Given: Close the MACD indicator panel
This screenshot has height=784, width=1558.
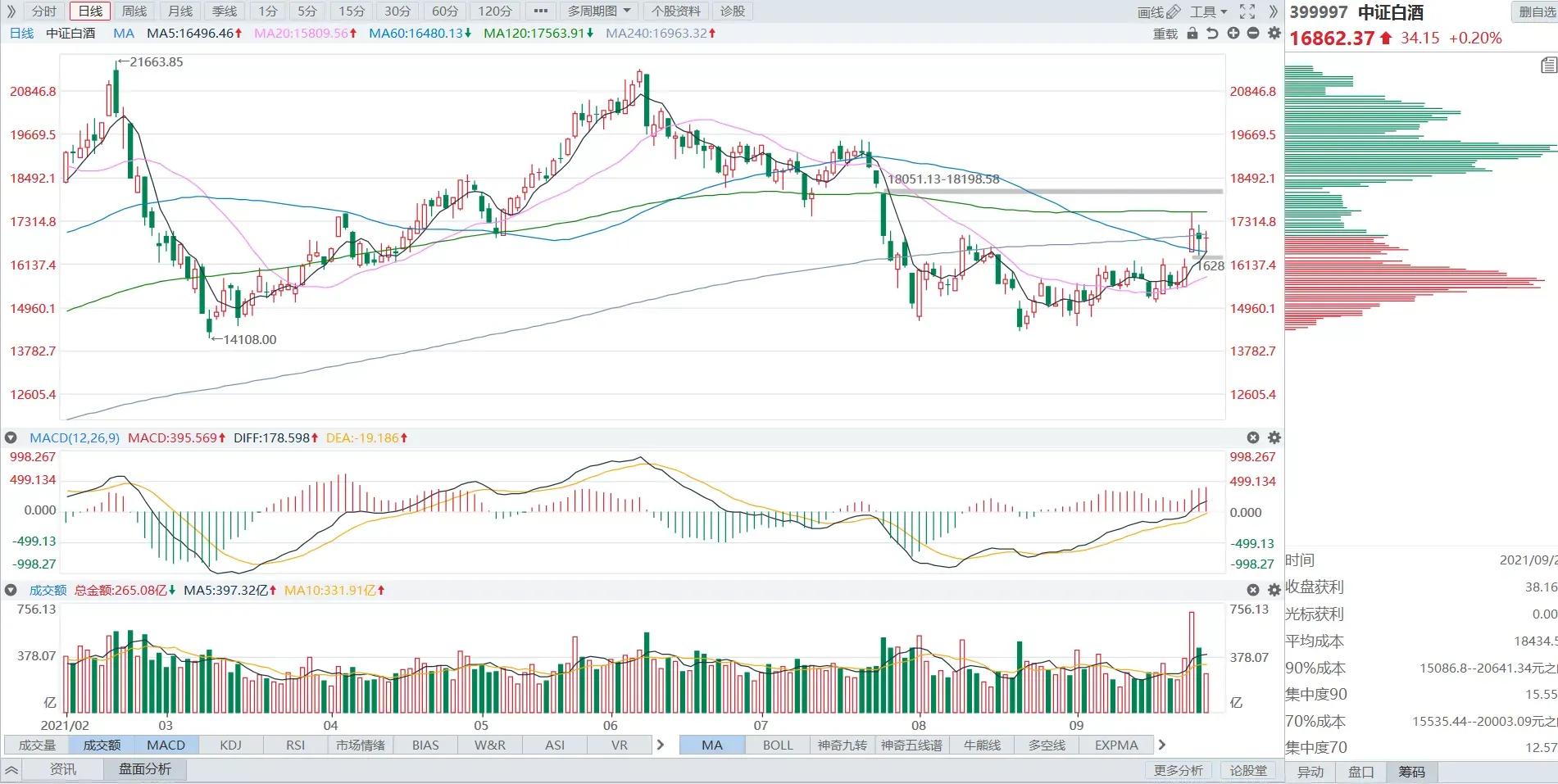Looking at the screenshot, I should (1252, 437).
